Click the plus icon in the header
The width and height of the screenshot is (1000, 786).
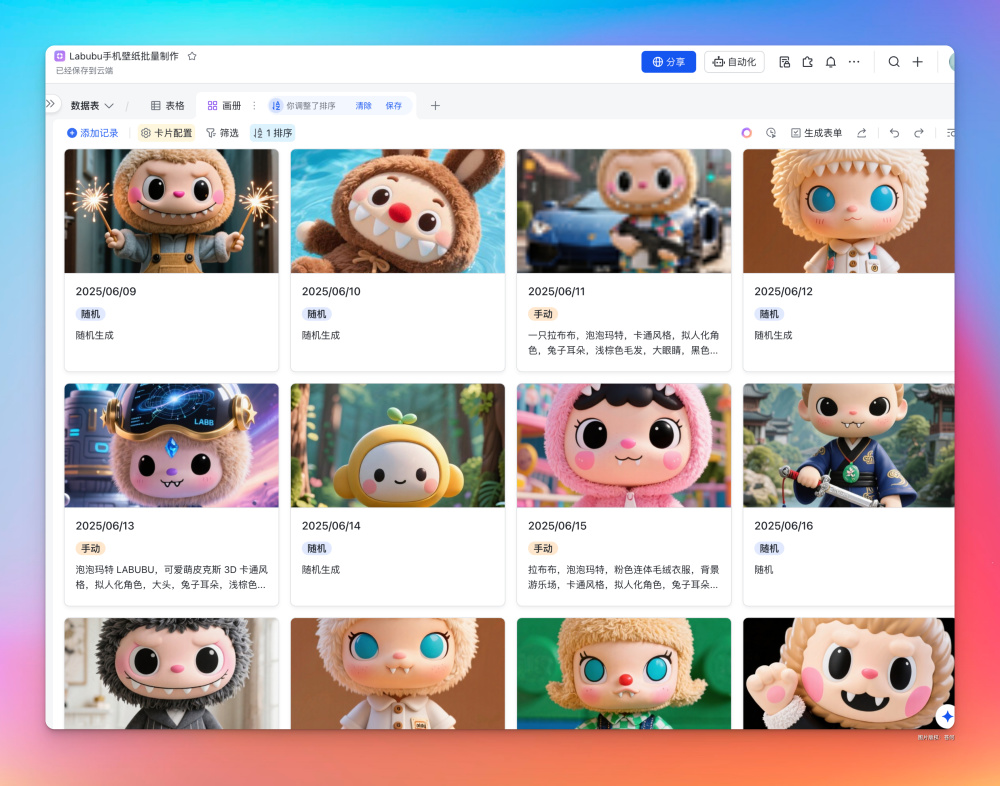tap(917, 62)
